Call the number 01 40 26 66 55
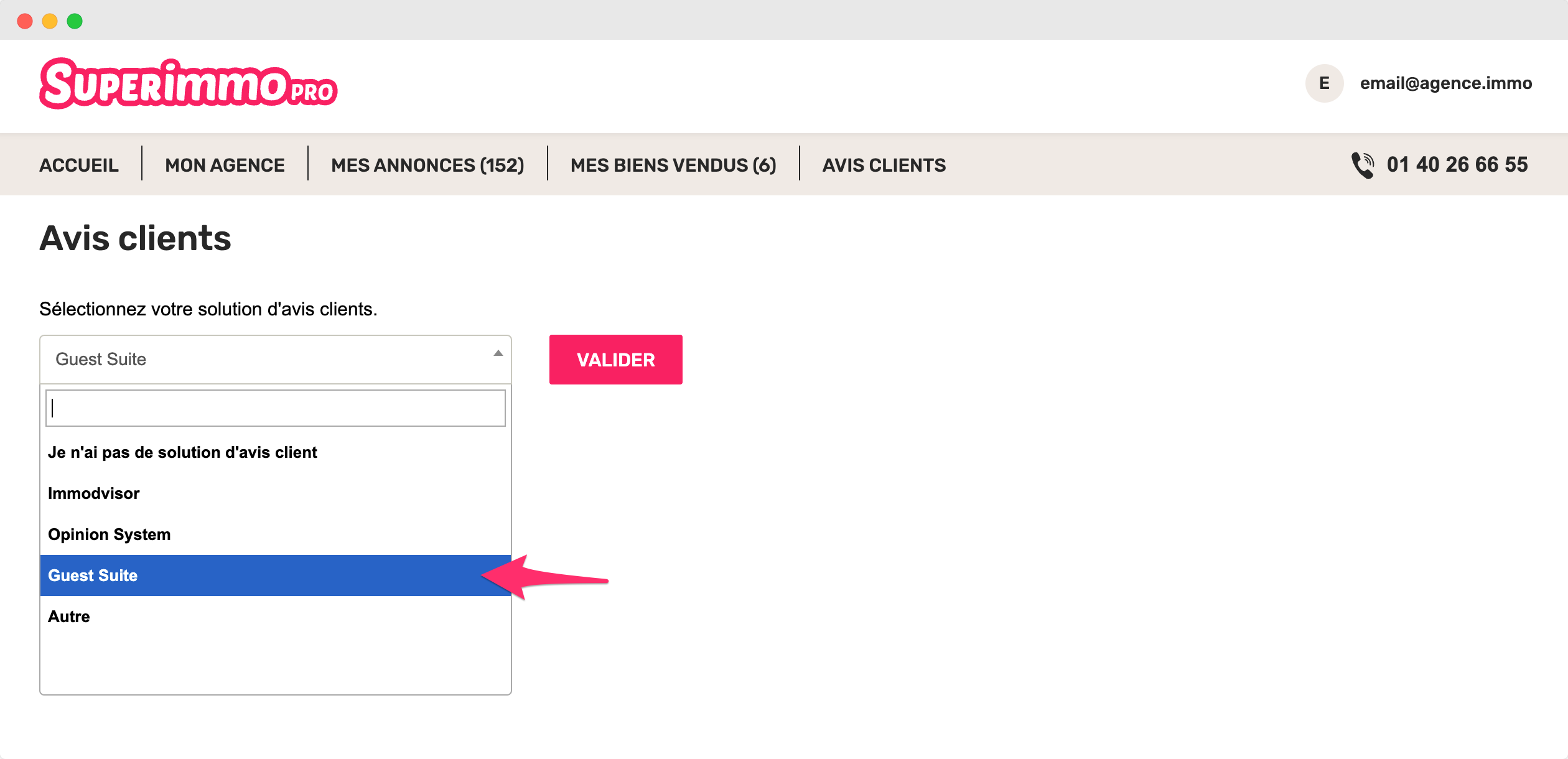The width and height of the screenshot is (1568, 759). pos(1457,165)
